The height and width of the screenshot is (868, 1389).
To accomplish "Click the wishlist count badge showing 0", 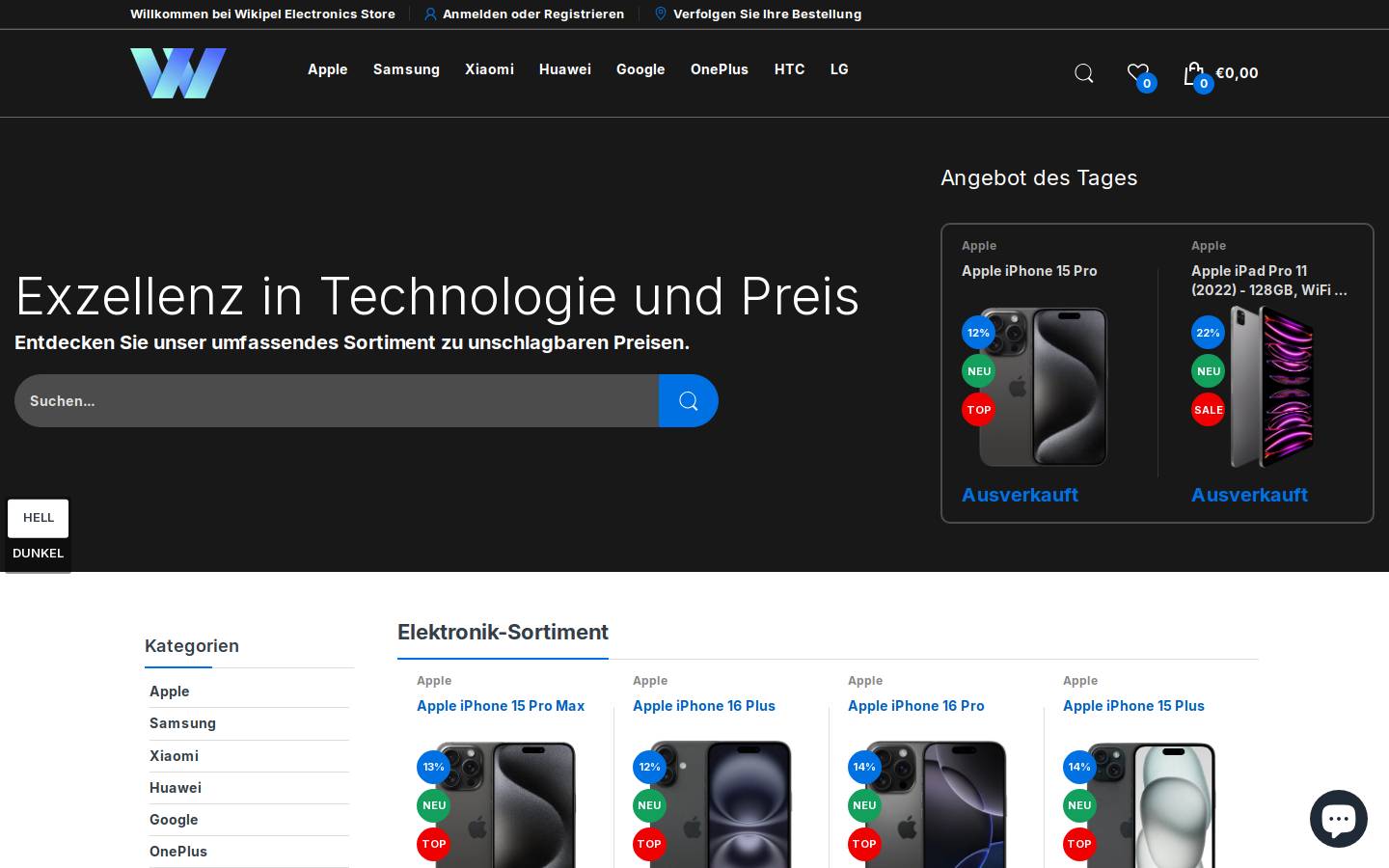I will pyautogui.click(x=1146, y=84).
